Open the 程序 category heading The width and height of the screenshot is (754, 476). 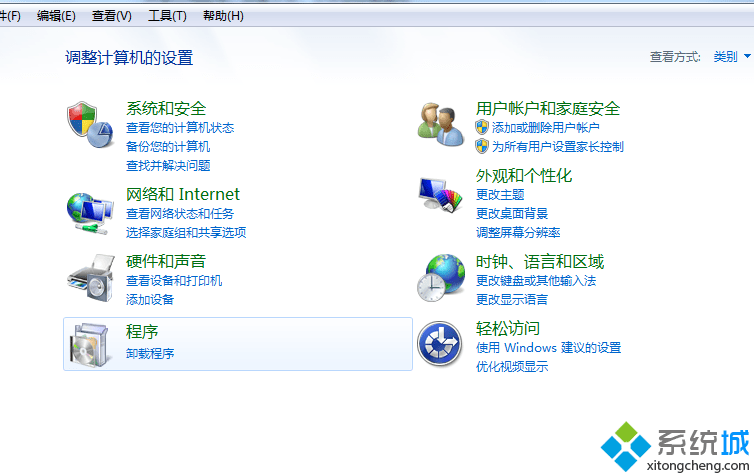(142, 332)
